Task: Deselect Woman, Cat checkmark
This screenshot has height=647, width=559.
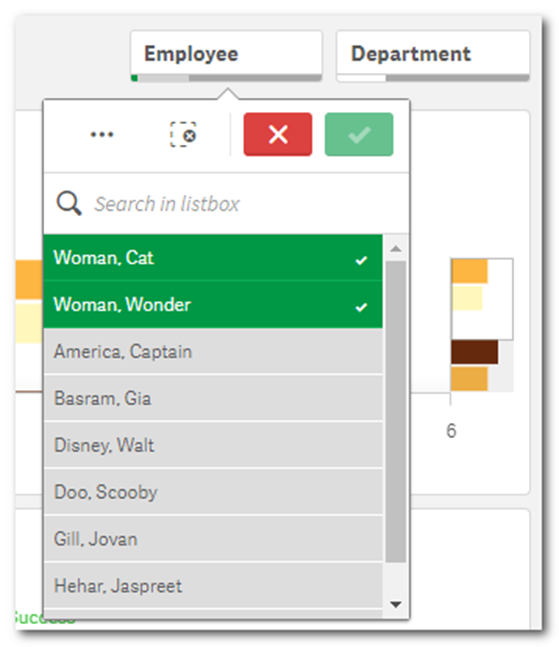Action: pos(361,260)
